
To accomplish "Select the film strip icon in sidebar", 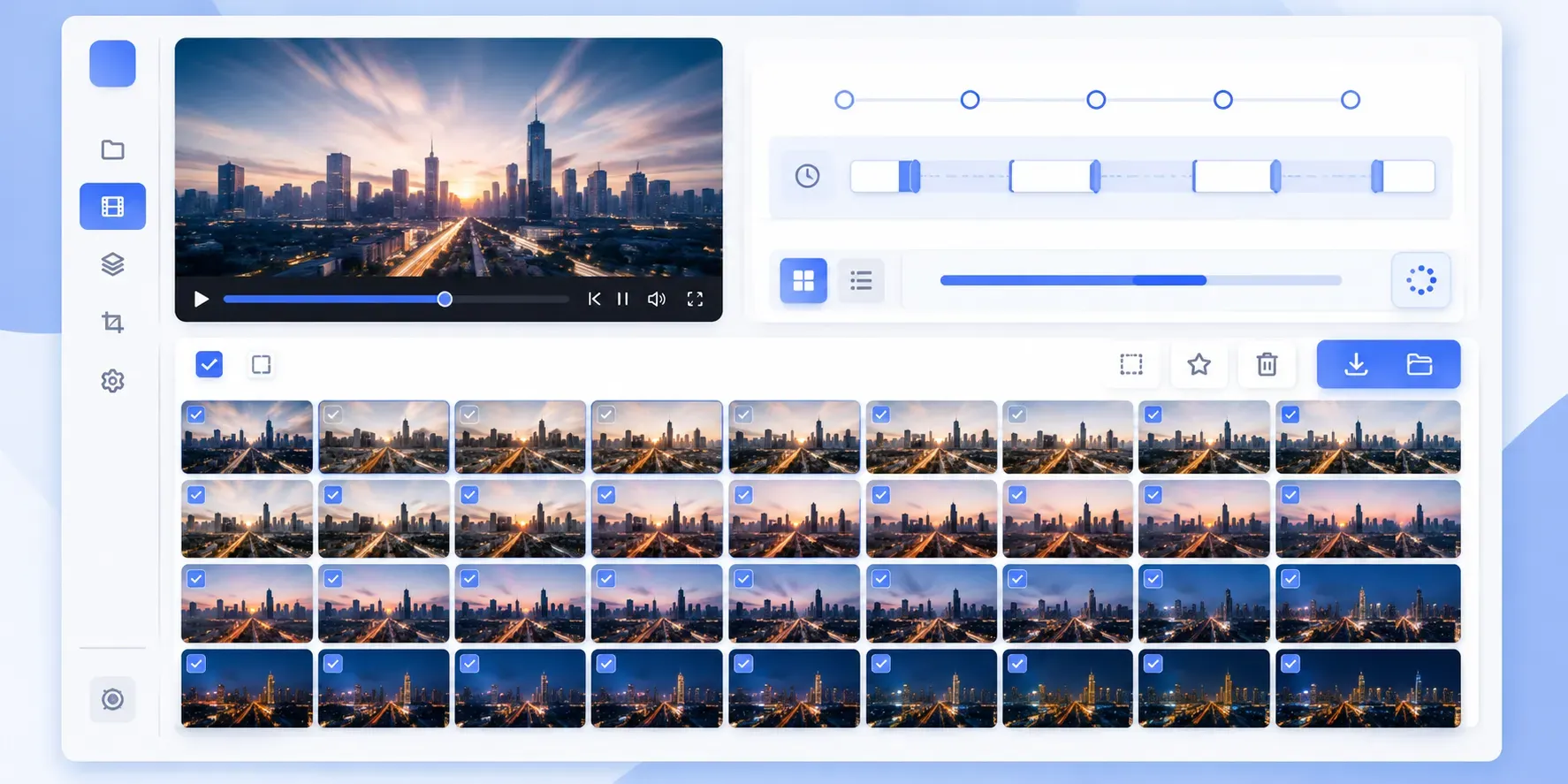I will [x=112, y=207].
